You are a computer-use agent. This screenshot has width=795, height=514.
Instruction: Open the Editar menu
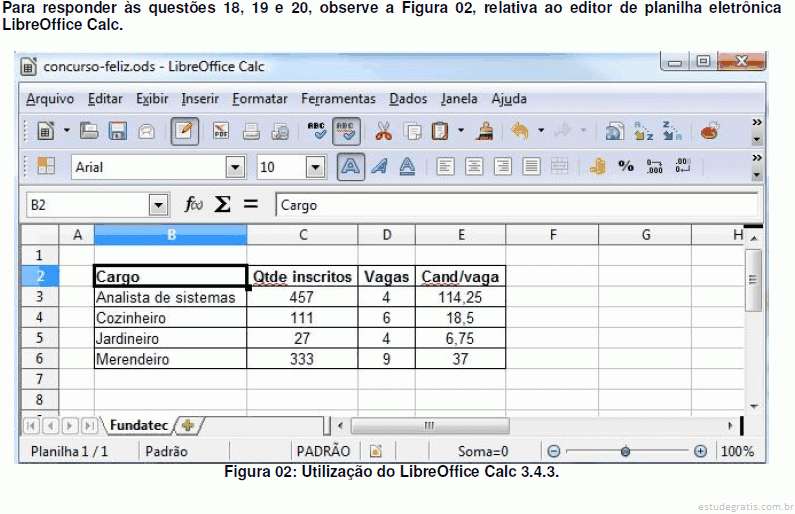coord(105,98)
